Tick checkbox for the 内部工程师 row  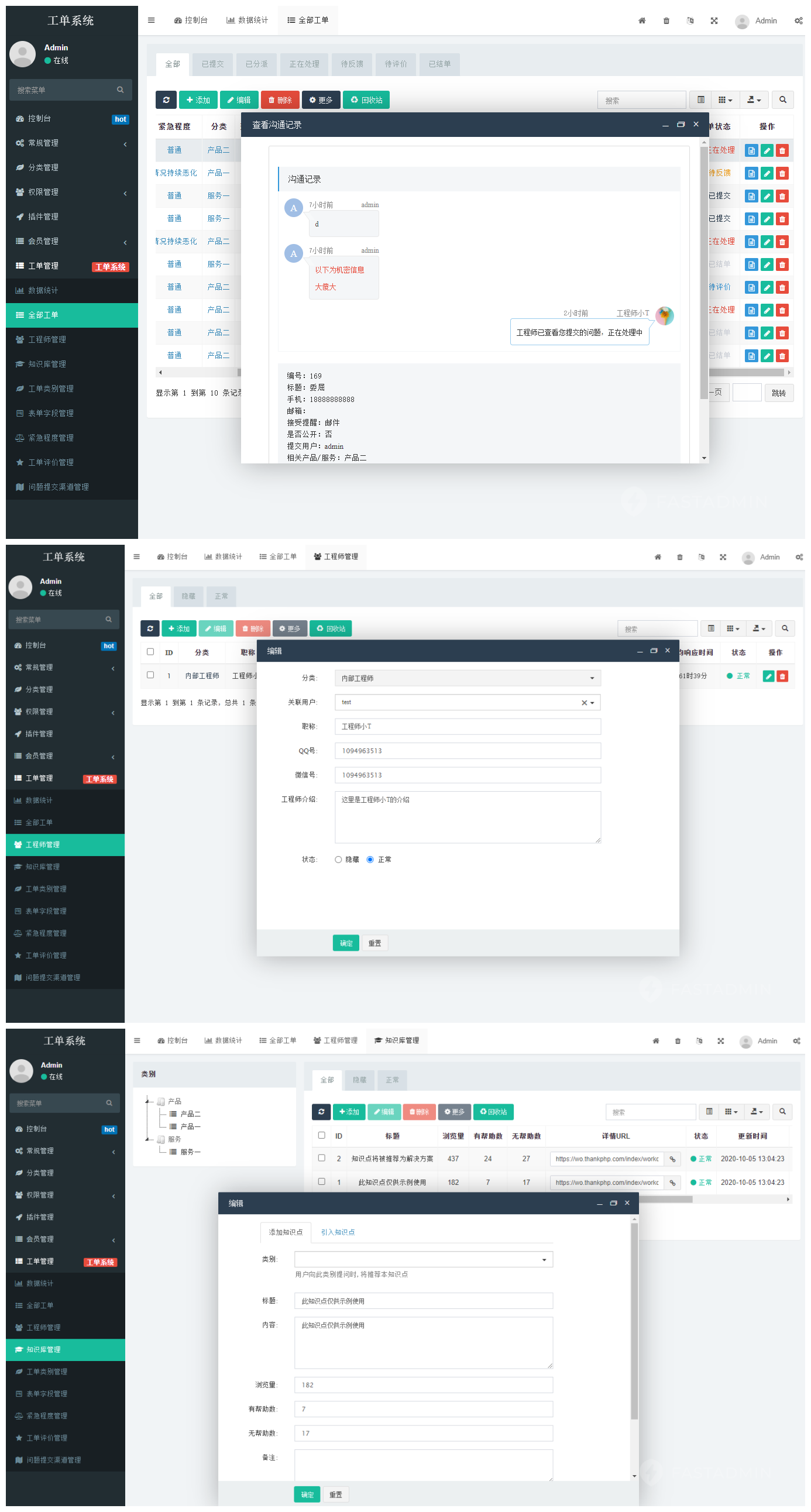pyautogui.click(x=150, y=675)
